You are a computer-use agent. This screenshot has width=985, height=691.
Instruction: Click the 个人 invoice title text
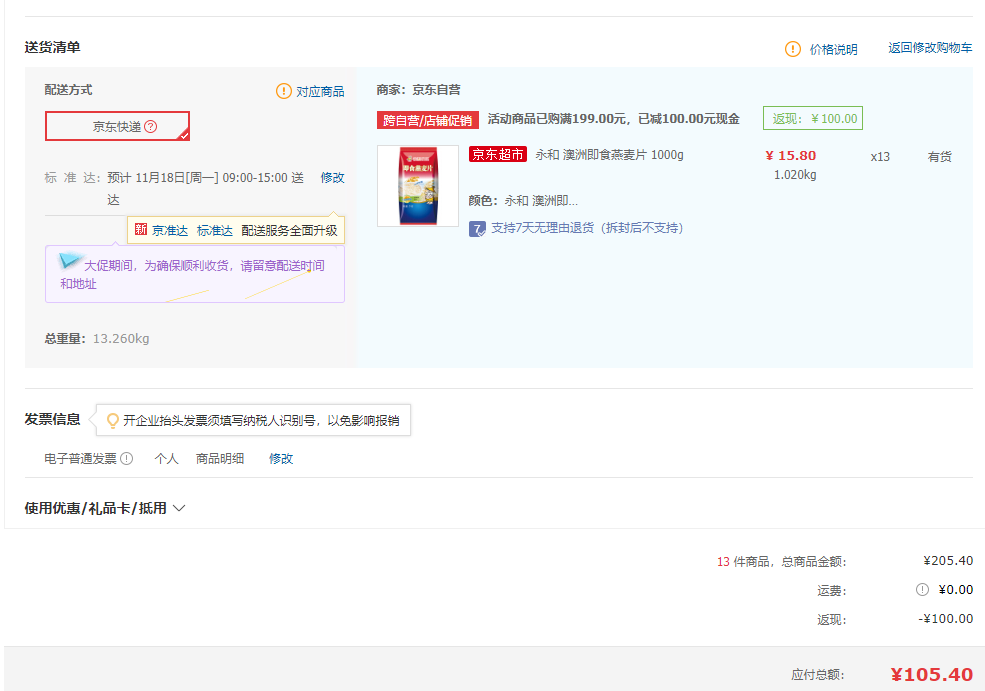pos(166,459)
